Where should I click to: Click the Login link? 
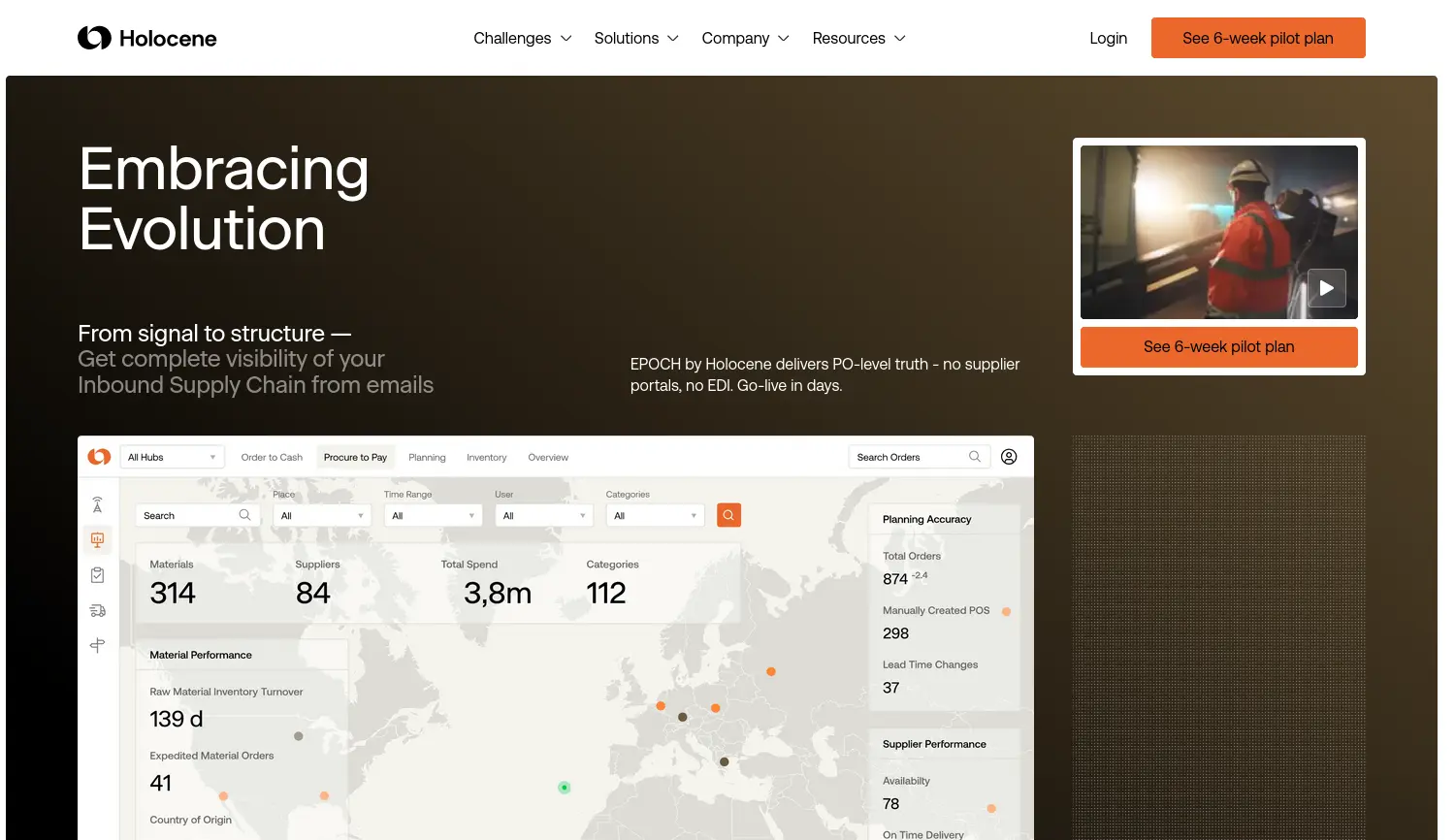(x=1108, y=38)
